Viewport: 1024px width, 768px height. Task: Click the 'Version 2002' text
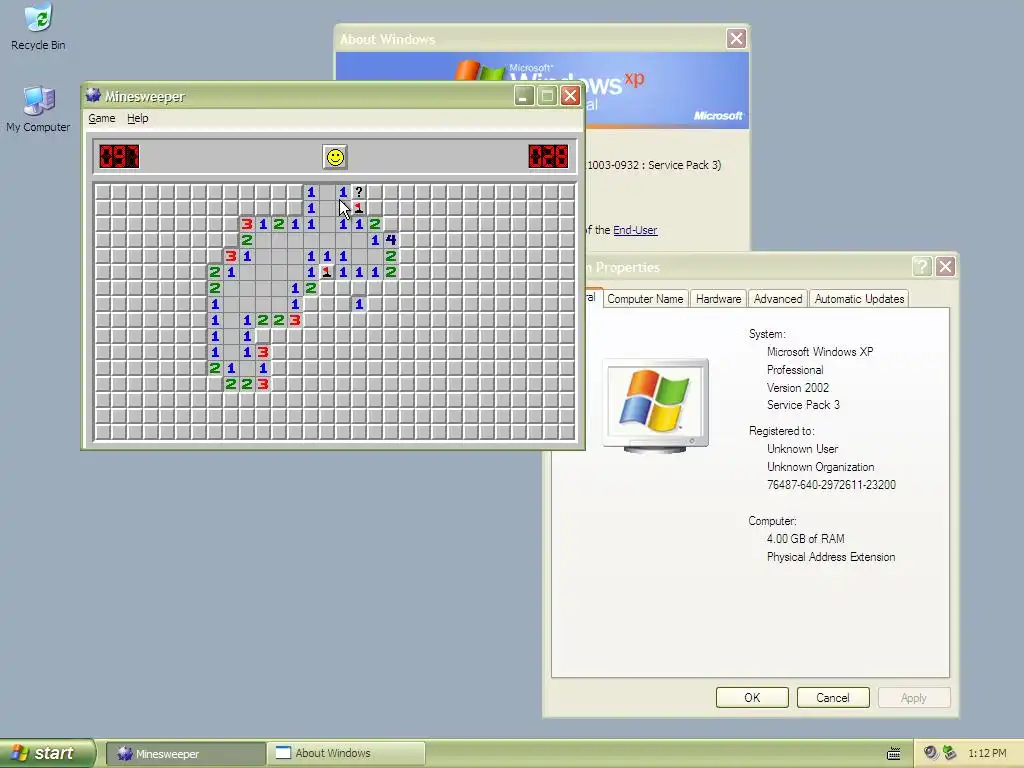coord(797,387)
